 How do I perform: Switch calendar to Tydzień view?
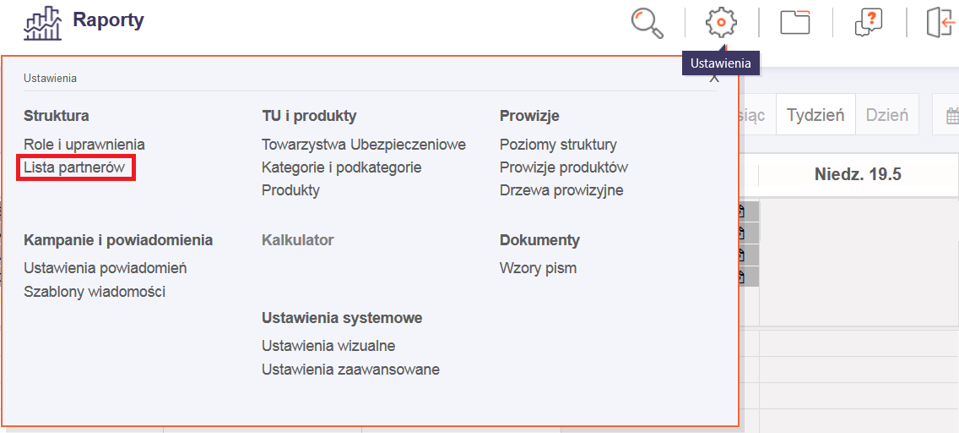(815, 114)
